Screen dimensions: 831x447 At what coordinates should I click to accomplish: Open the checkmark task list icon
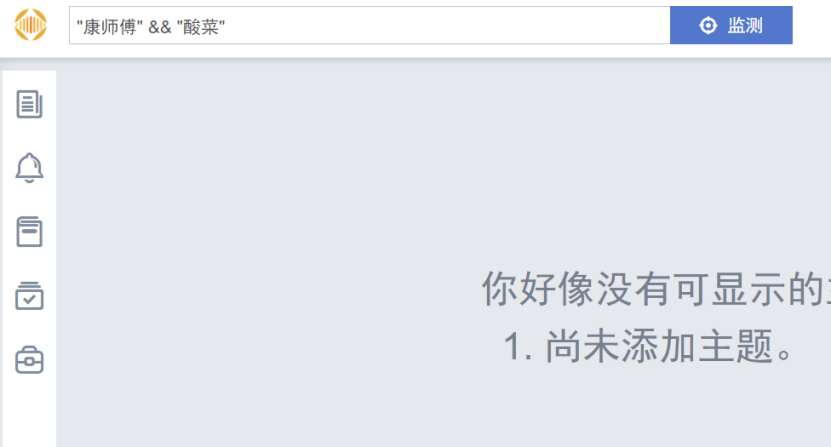pyautogui.click(x=29, y=296)
